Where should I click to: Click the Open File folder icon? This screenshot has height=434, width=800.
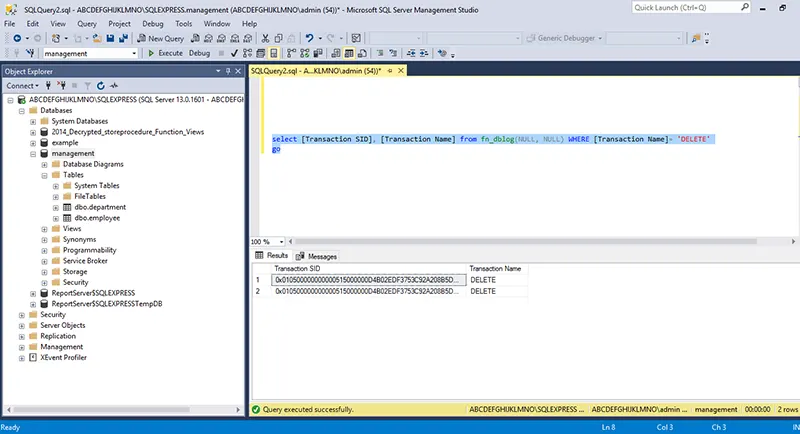[x=97, y=38]
